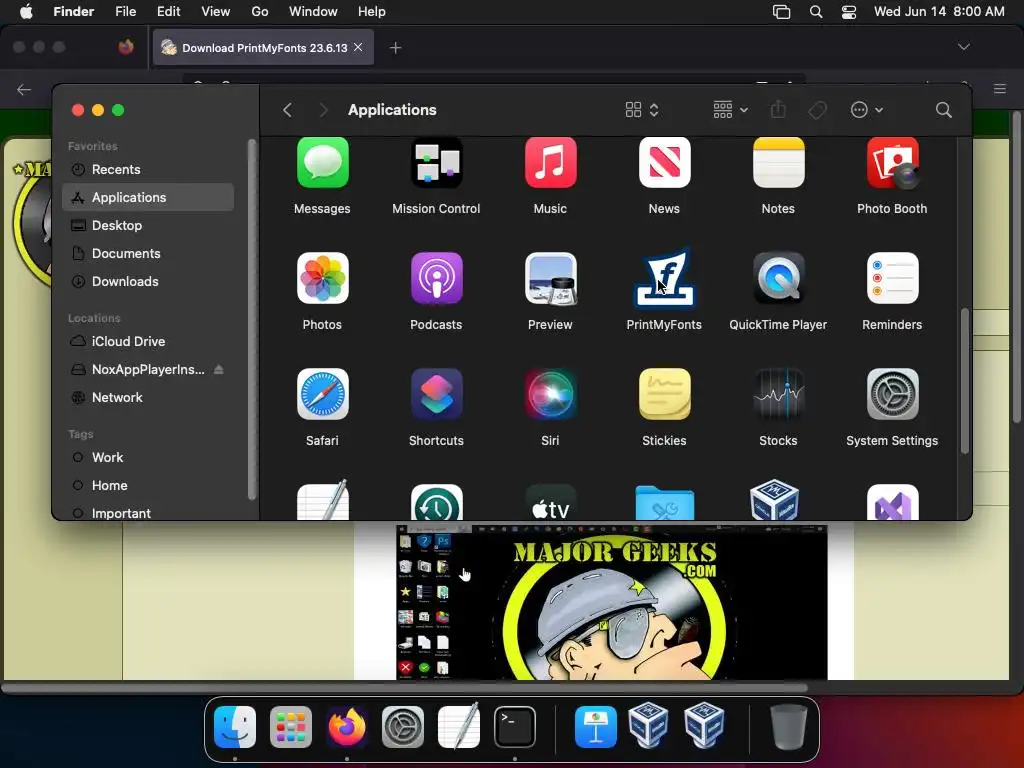Open the Safari app icon
1024x768 pixels.
coord(323,394)
